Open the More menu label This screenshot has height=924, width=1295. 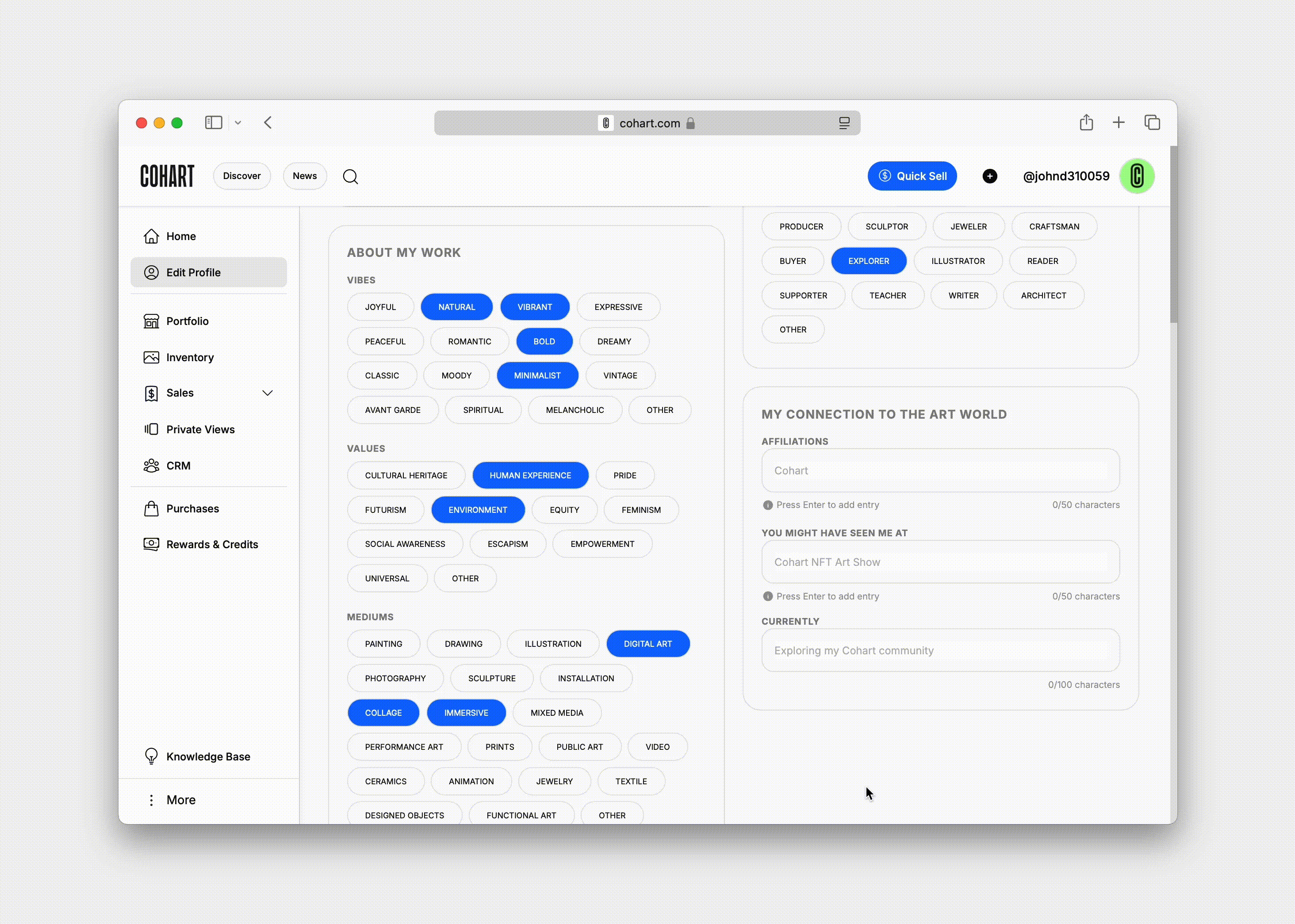pos(181,800)
